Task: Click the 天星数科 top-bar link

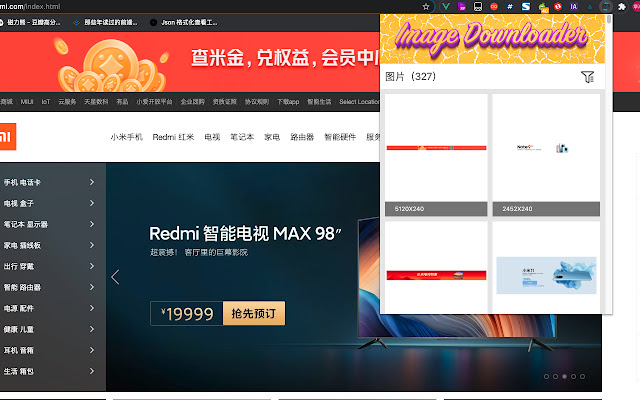Action: [x=96, y=102]
